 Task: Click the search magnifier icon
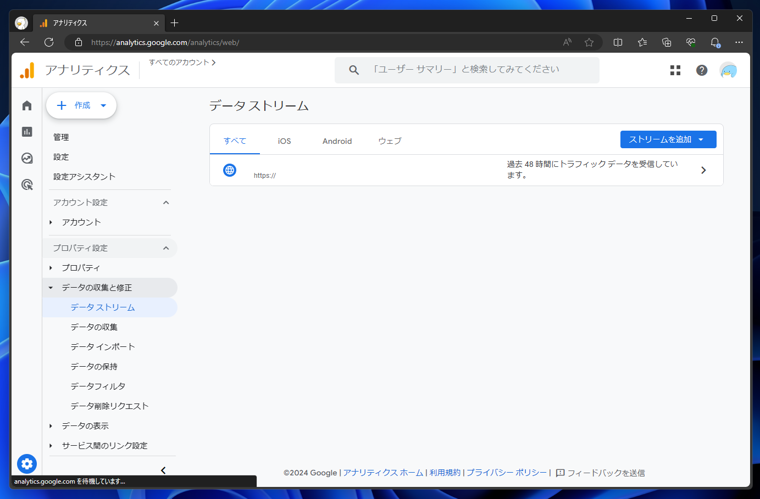click(x=354, y=70)
